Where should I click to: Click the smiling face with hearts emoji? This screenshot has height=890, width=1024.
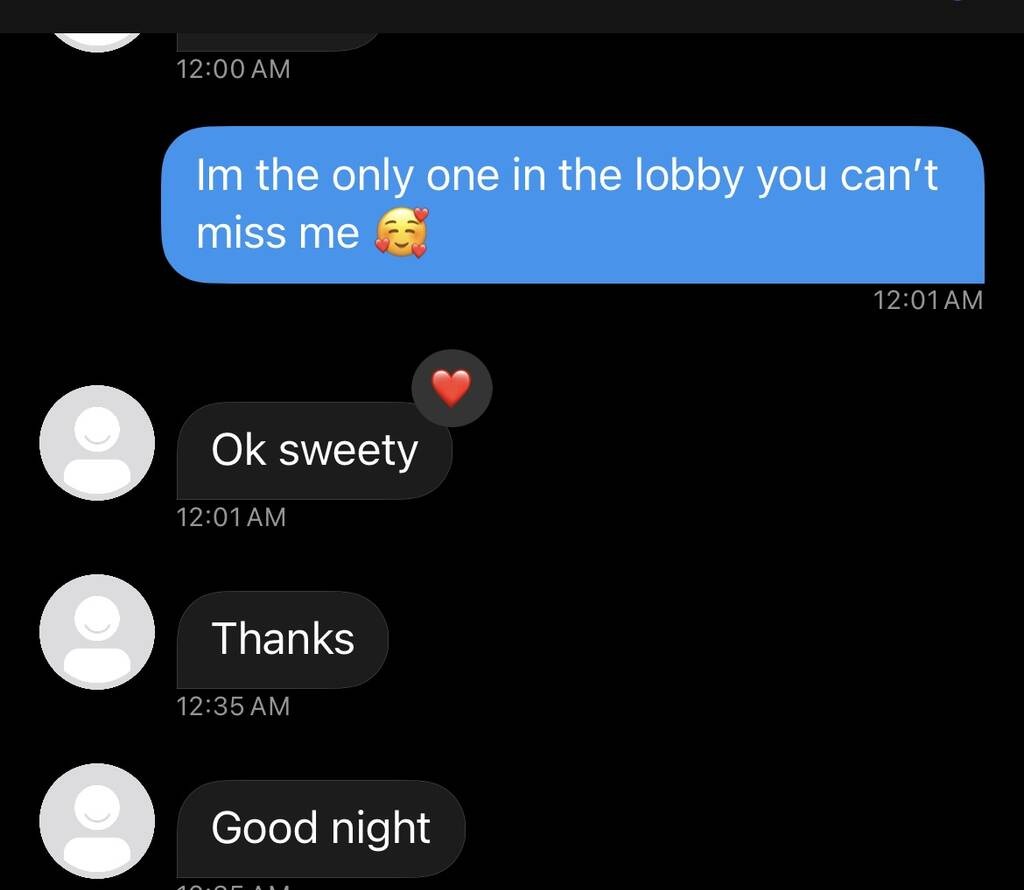point(401,232)
